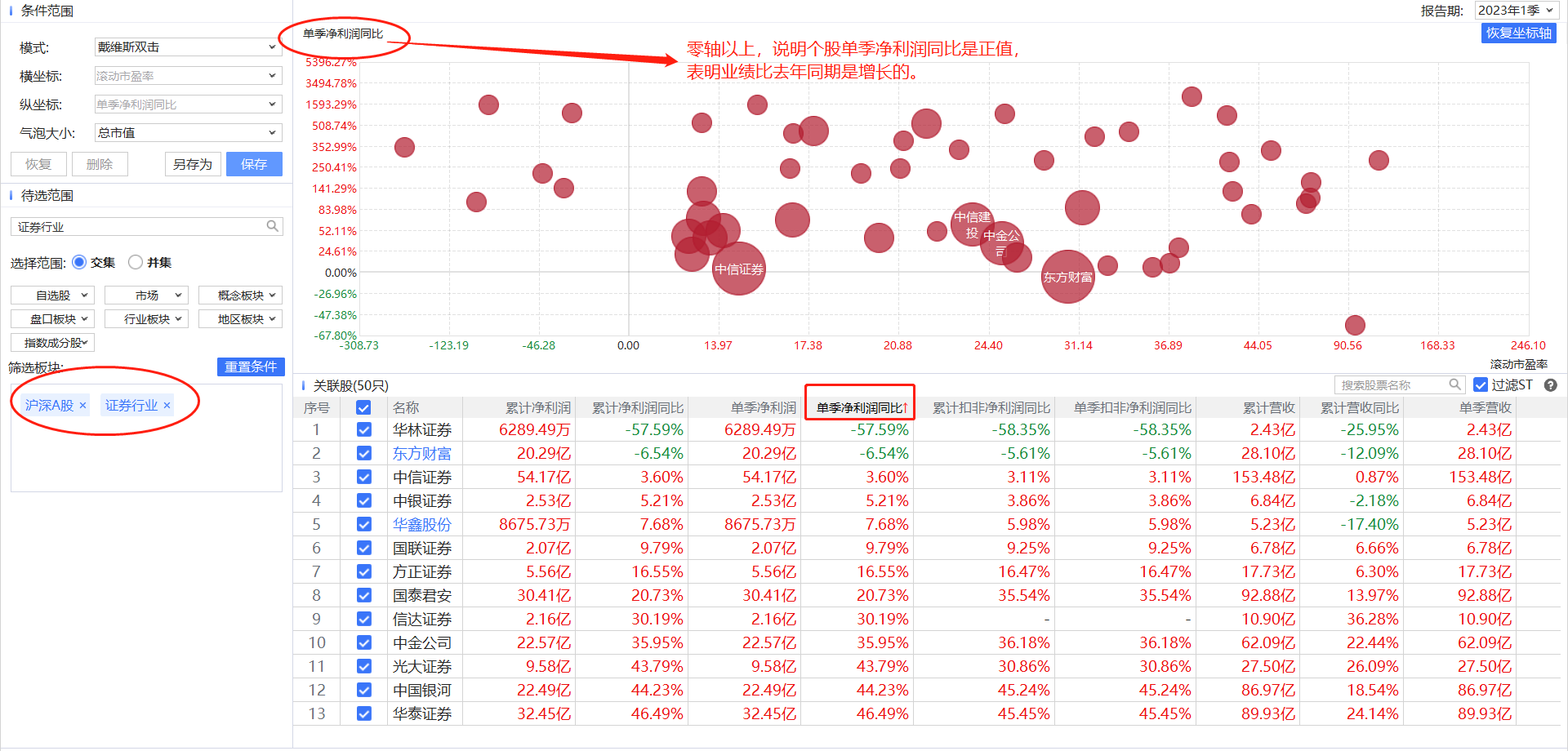Click the 恢复坐标轴 button
The height and width of the screenshot is (751, 1568).
1518,33
